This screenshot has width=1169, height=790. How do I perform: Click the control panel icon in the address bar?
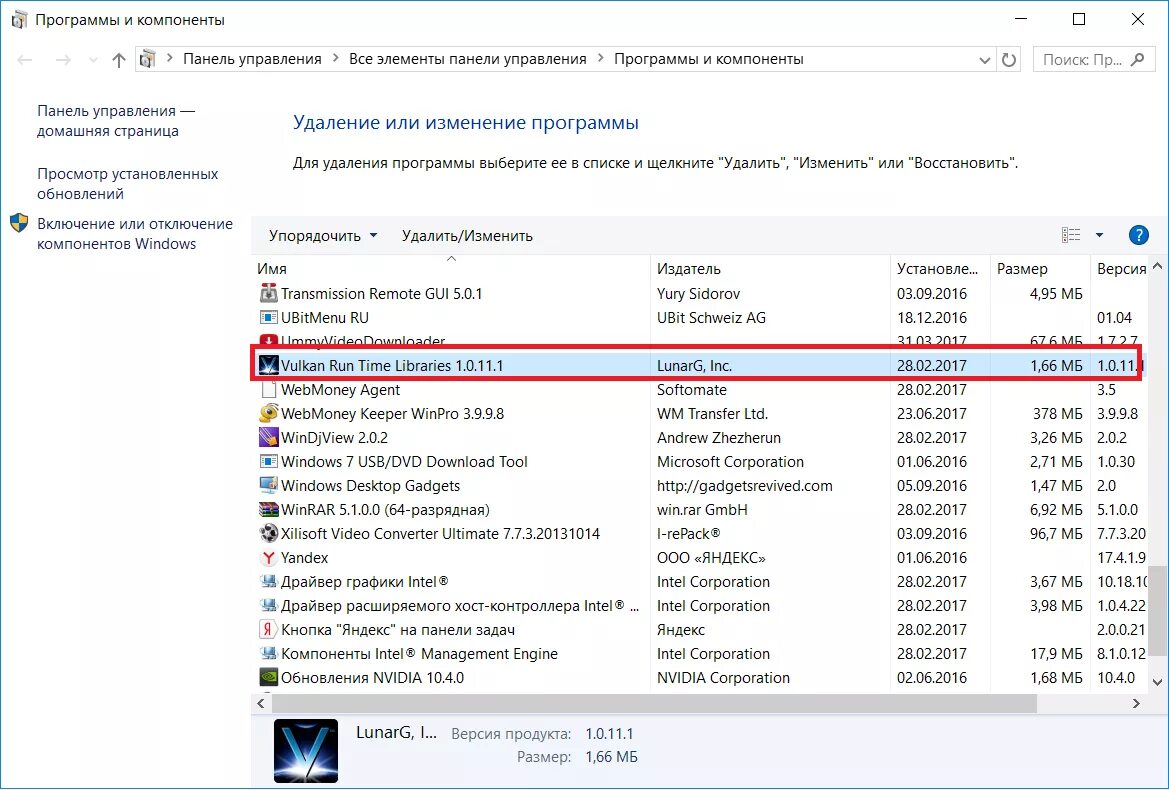pyautogui.click(x=148, y=59)
